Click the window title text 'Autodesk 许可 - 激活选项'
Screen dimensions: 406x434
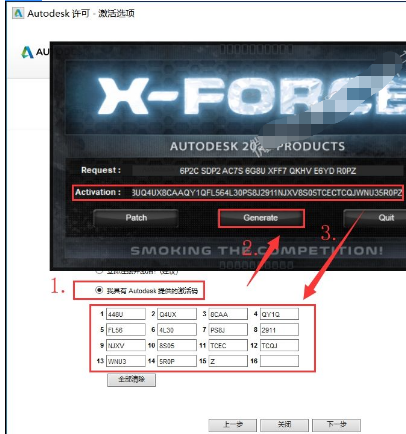(x=81, y=13)
